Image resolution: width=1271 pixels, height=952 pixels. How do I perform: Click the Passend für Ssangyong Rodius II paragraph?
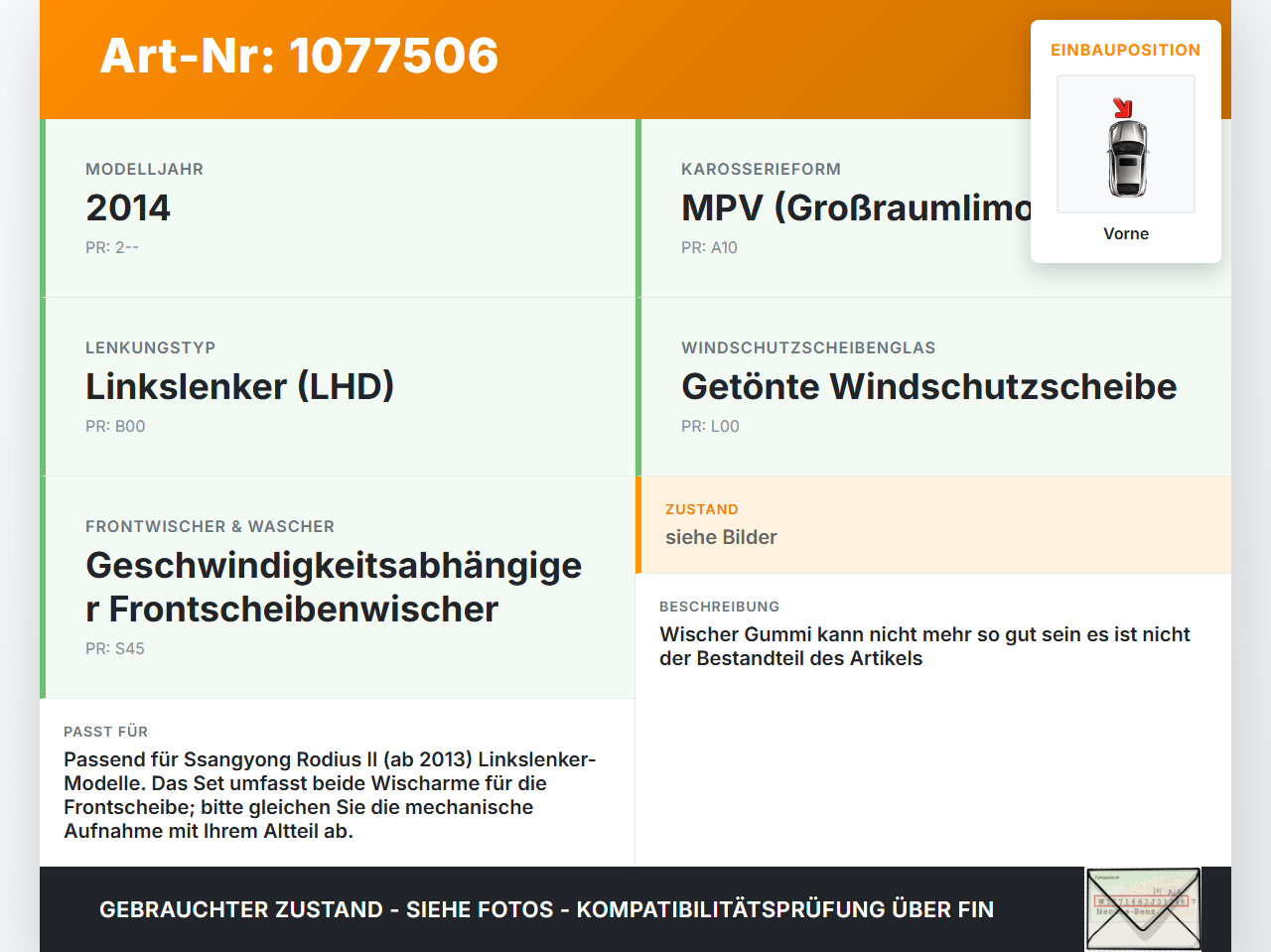[330, 795]
